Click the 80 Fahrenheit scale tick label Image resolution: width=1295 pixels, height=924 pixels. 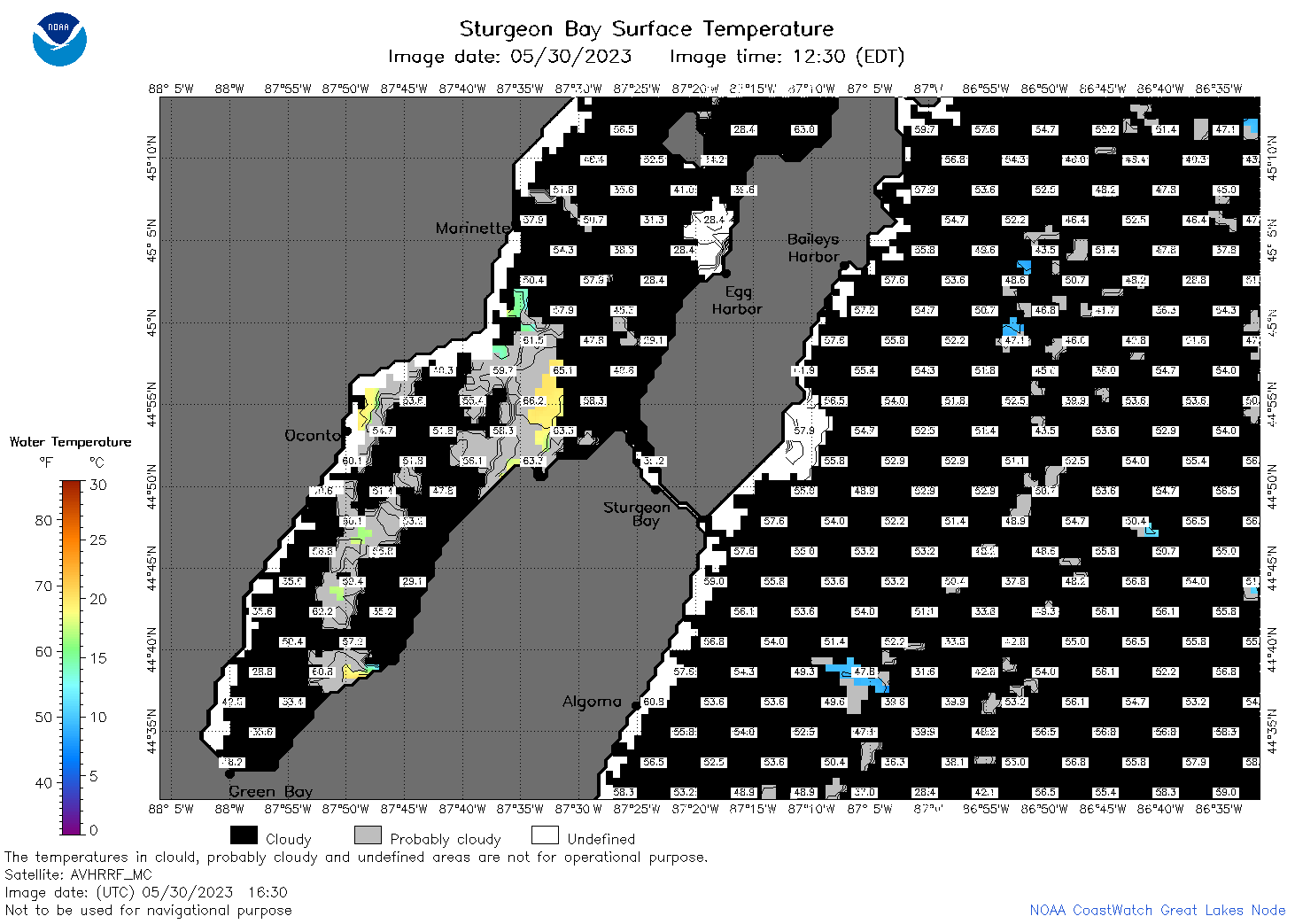[x=43, y=520]
